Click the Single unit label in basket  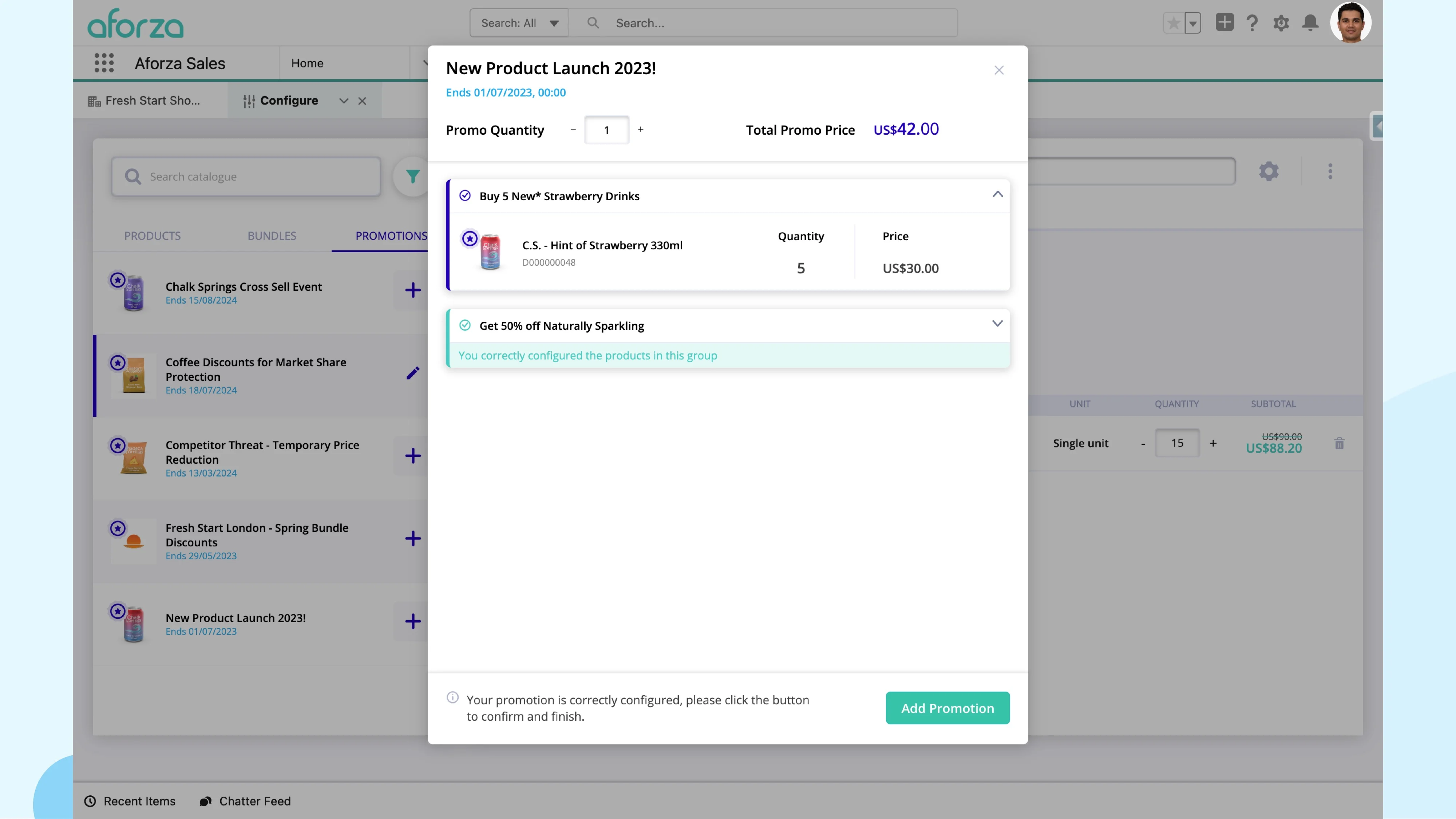1080,444
